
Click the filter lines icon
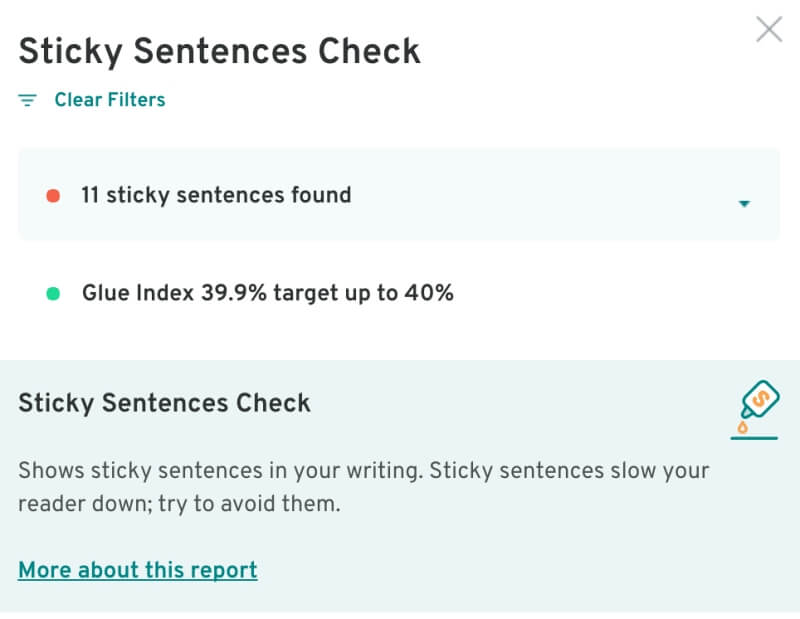pyautogui.click(x=28, y=100)
